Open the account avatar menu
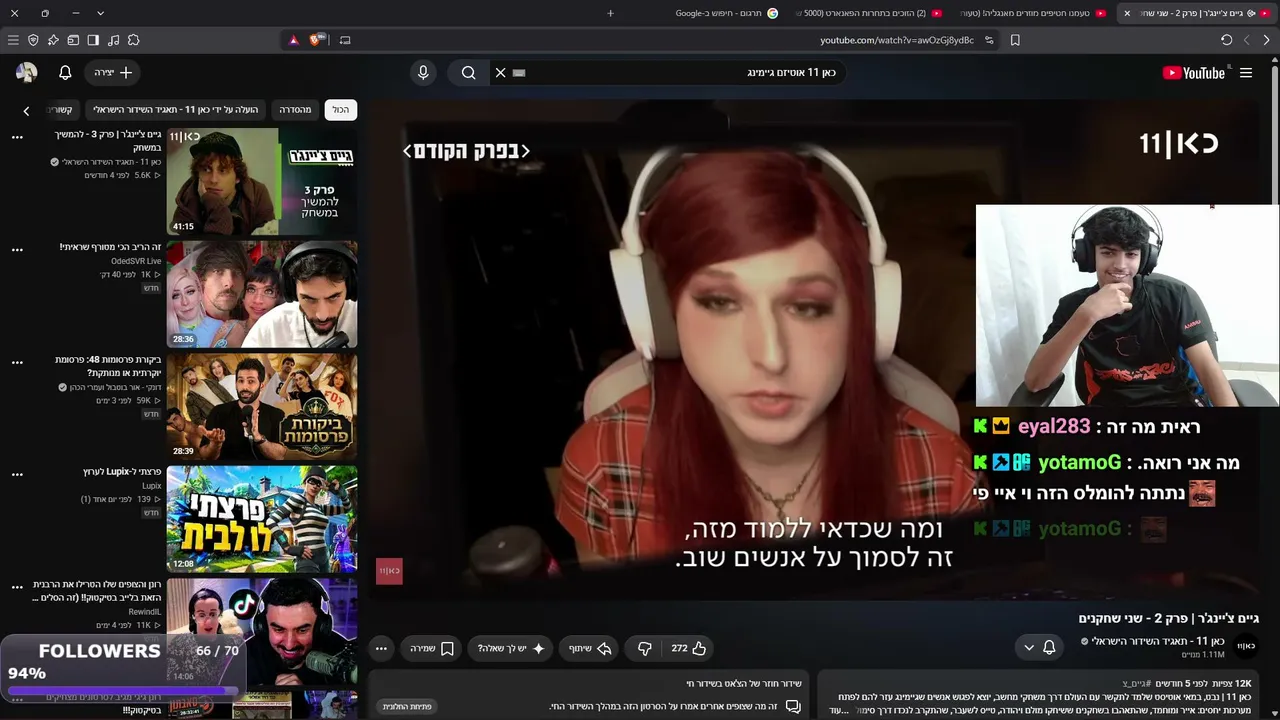Screen dimensions: 1280x720 pyautogui.click(x=26, y=73)
